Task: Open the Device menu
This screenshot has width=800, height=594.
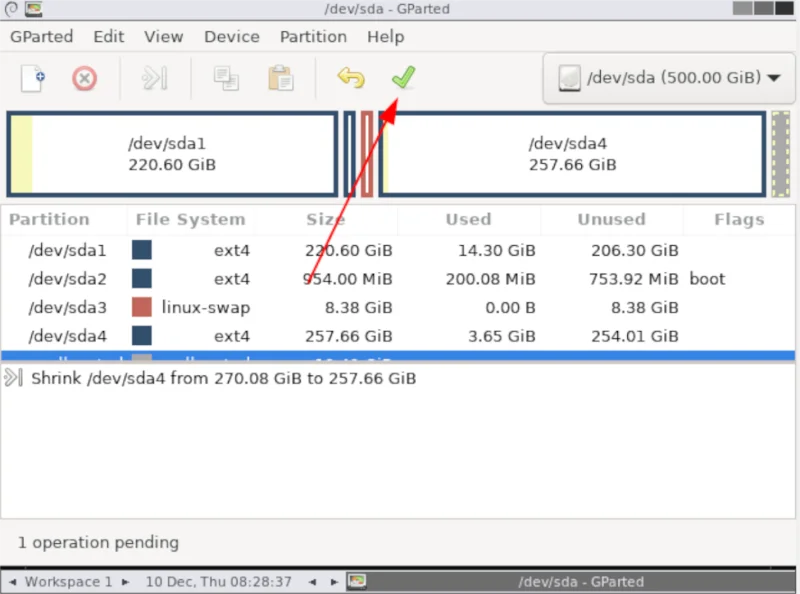Action: coord(232,37)
